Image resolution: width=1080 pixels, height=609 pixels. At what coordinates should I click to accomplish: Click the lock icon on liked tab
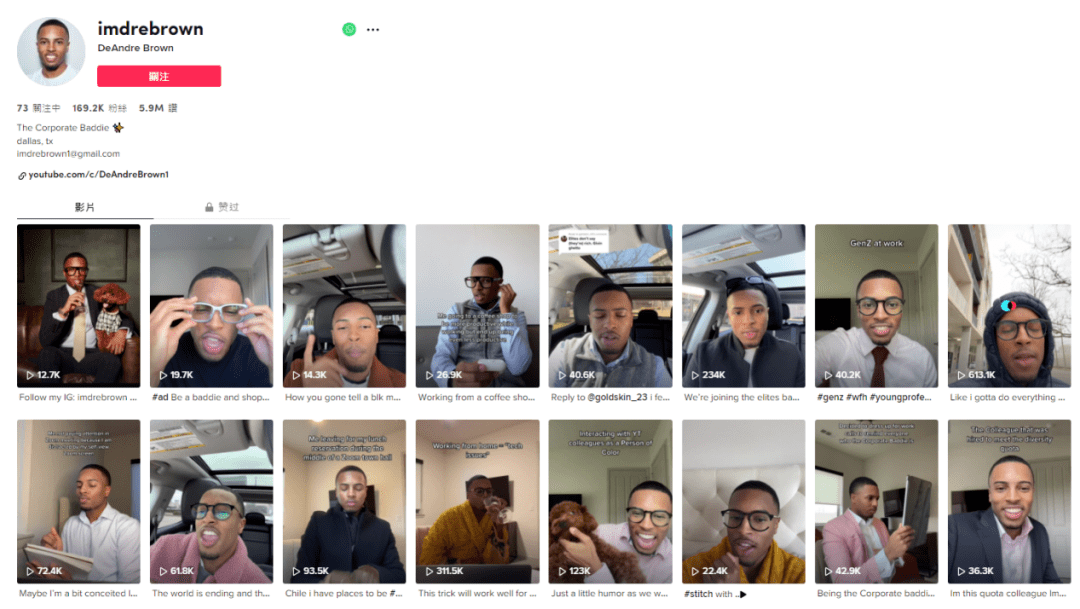(x=209, y=207)
